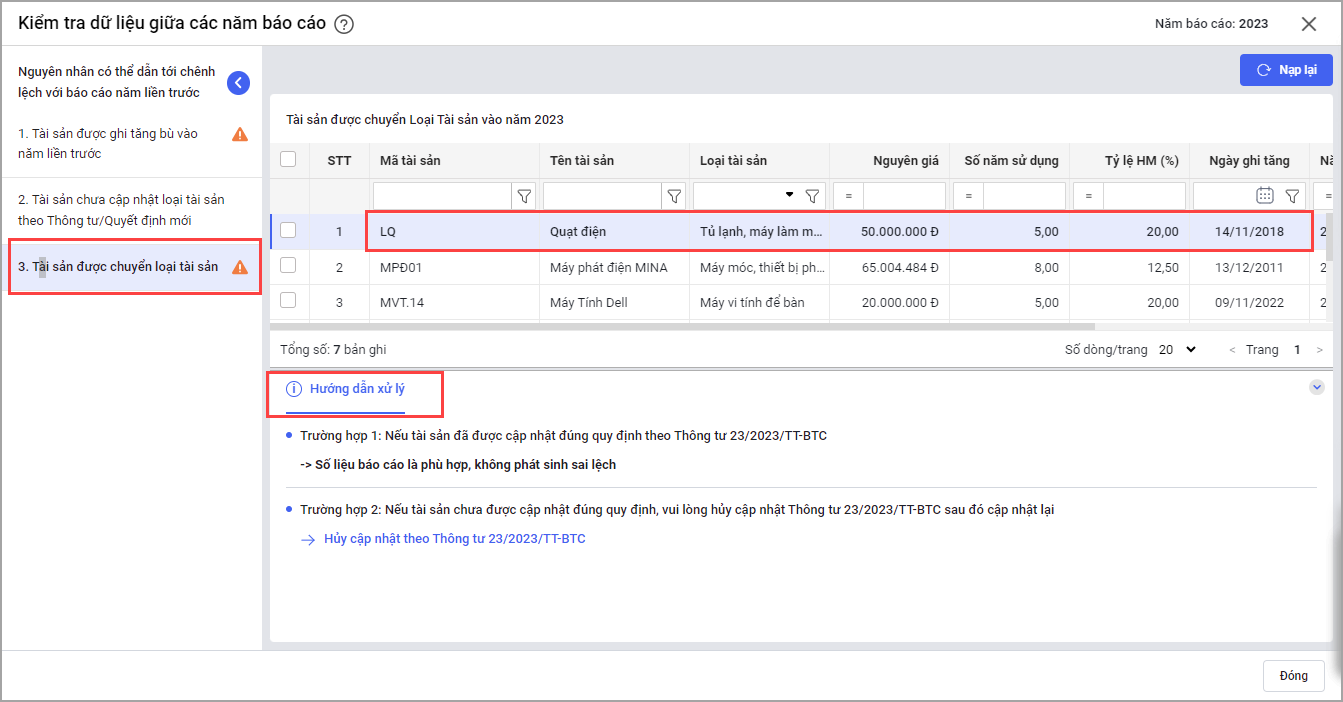Open rows per page dropdown showing 20

[x=1180, y=350]
